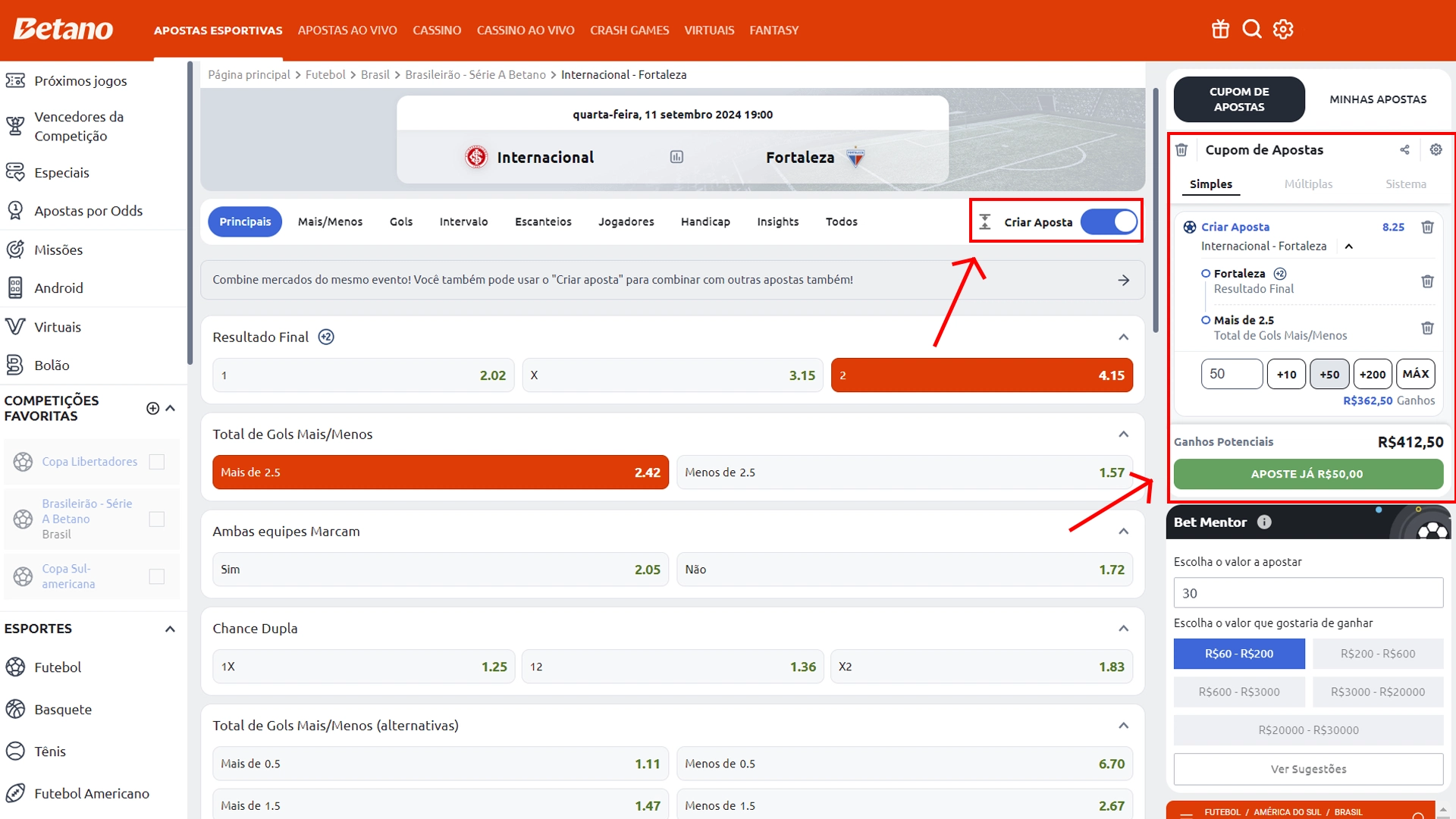Collapse the Resultado Final market
This screenshot has height=819, width=1456.
(1124, 337)
